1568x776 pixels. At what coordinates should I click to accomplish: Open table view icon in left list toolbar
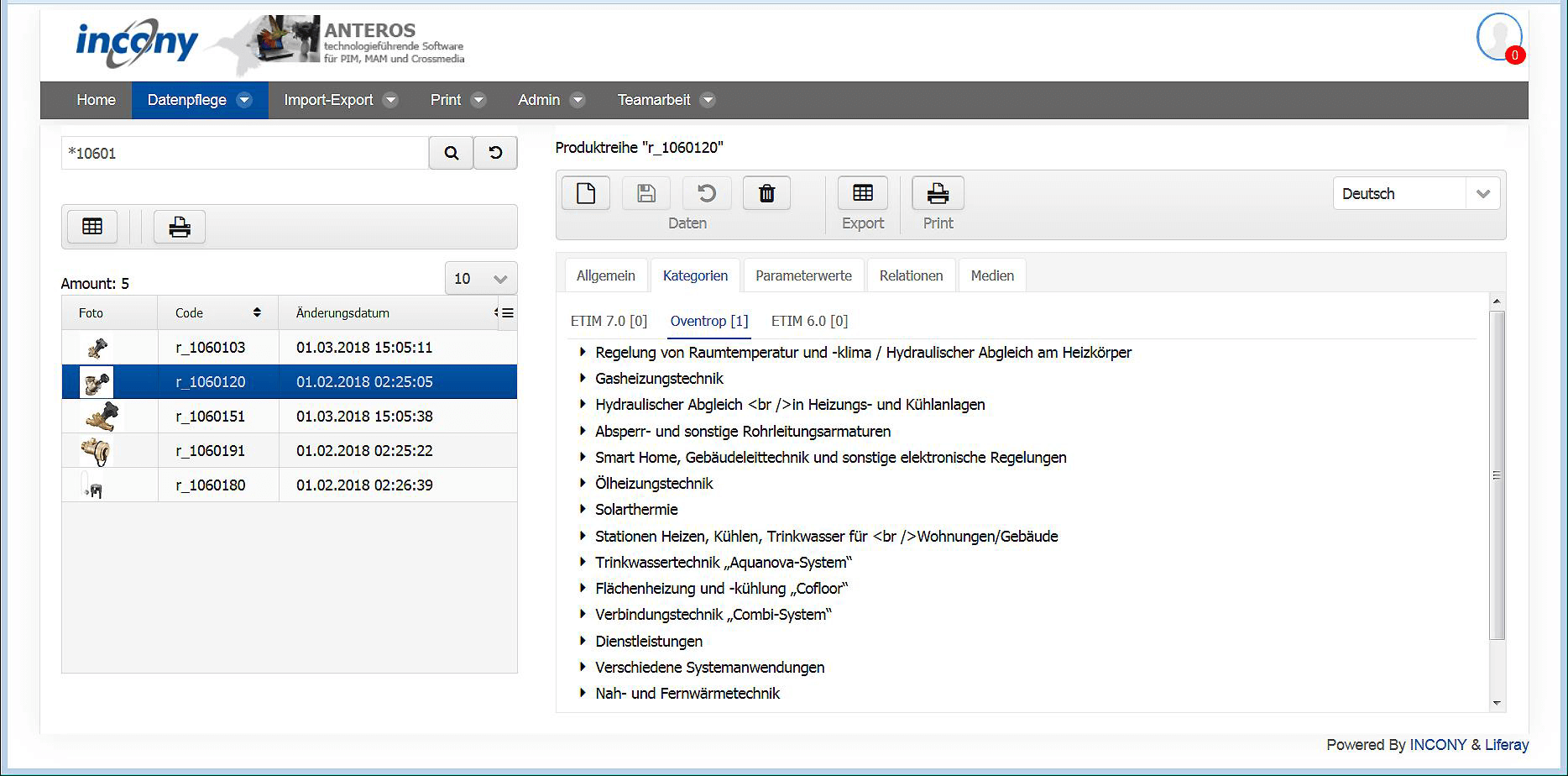(x=92, y=226)
